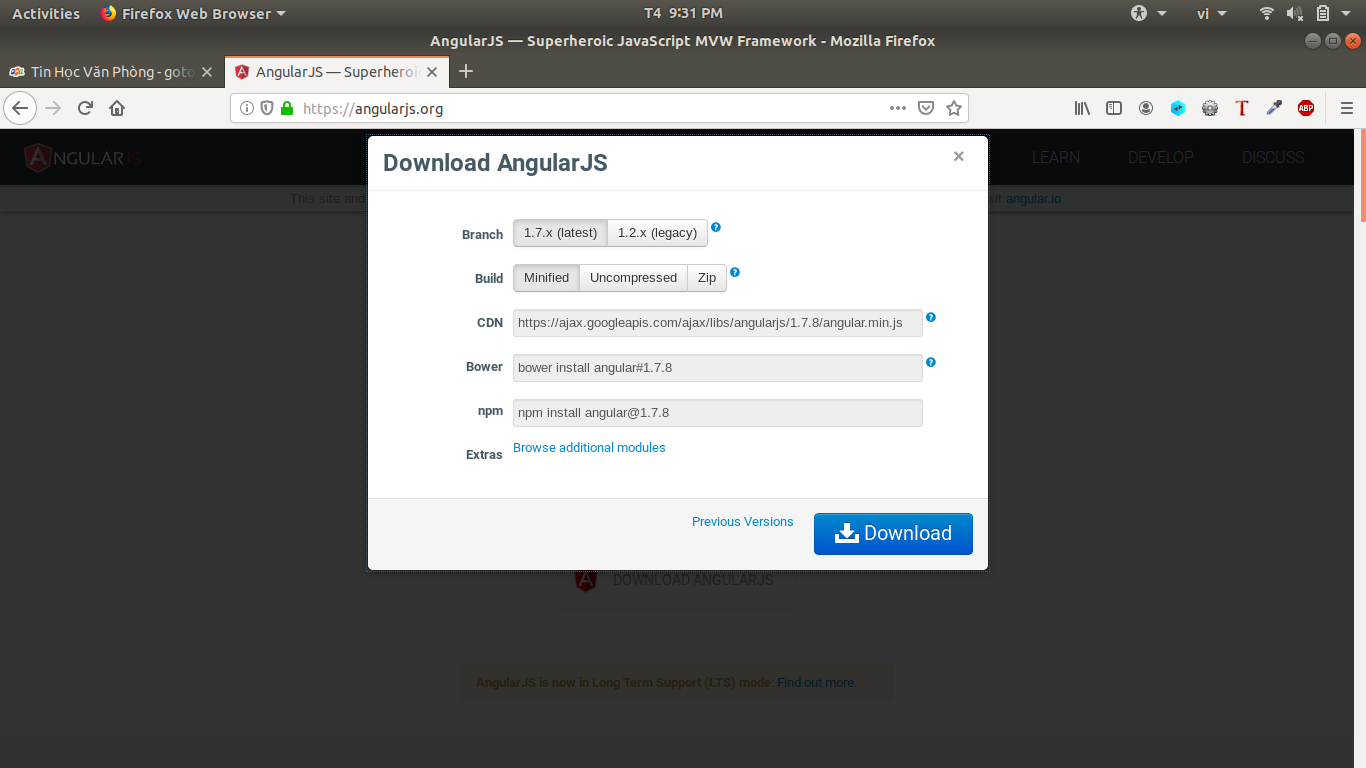Open the Activities overview
This screenshot has height=768, width=1366.
[46, 13]
